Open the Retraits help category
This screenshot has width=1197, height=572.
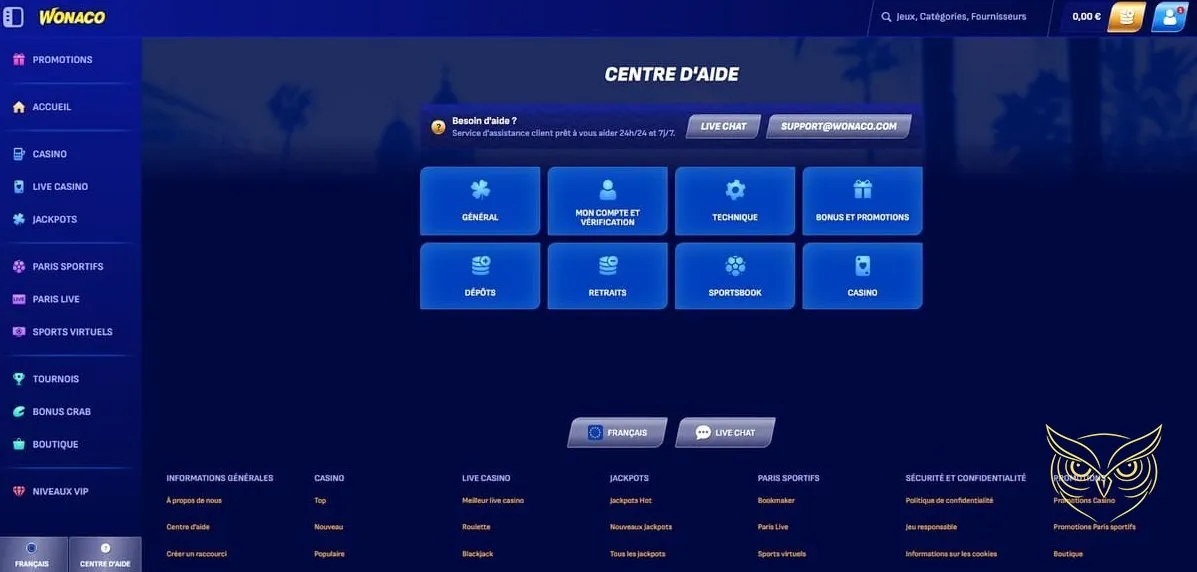pos(608,276)
